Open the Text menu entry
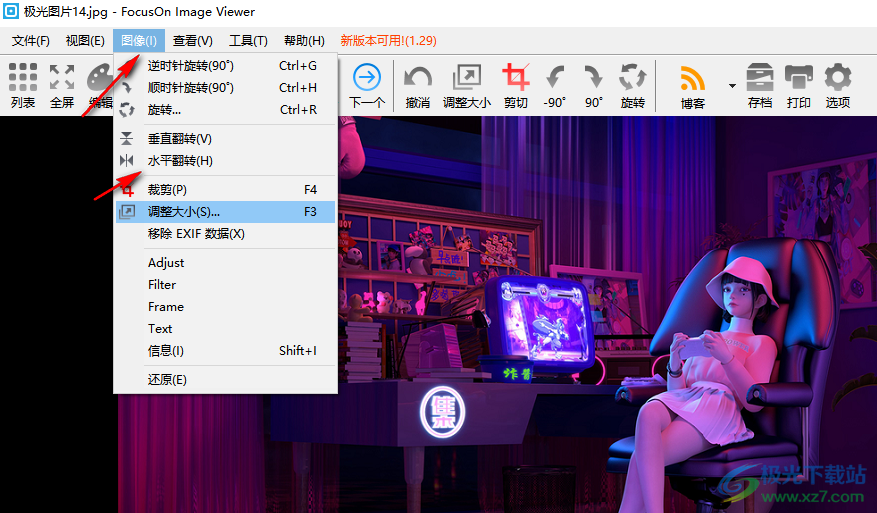 (225, 329)
